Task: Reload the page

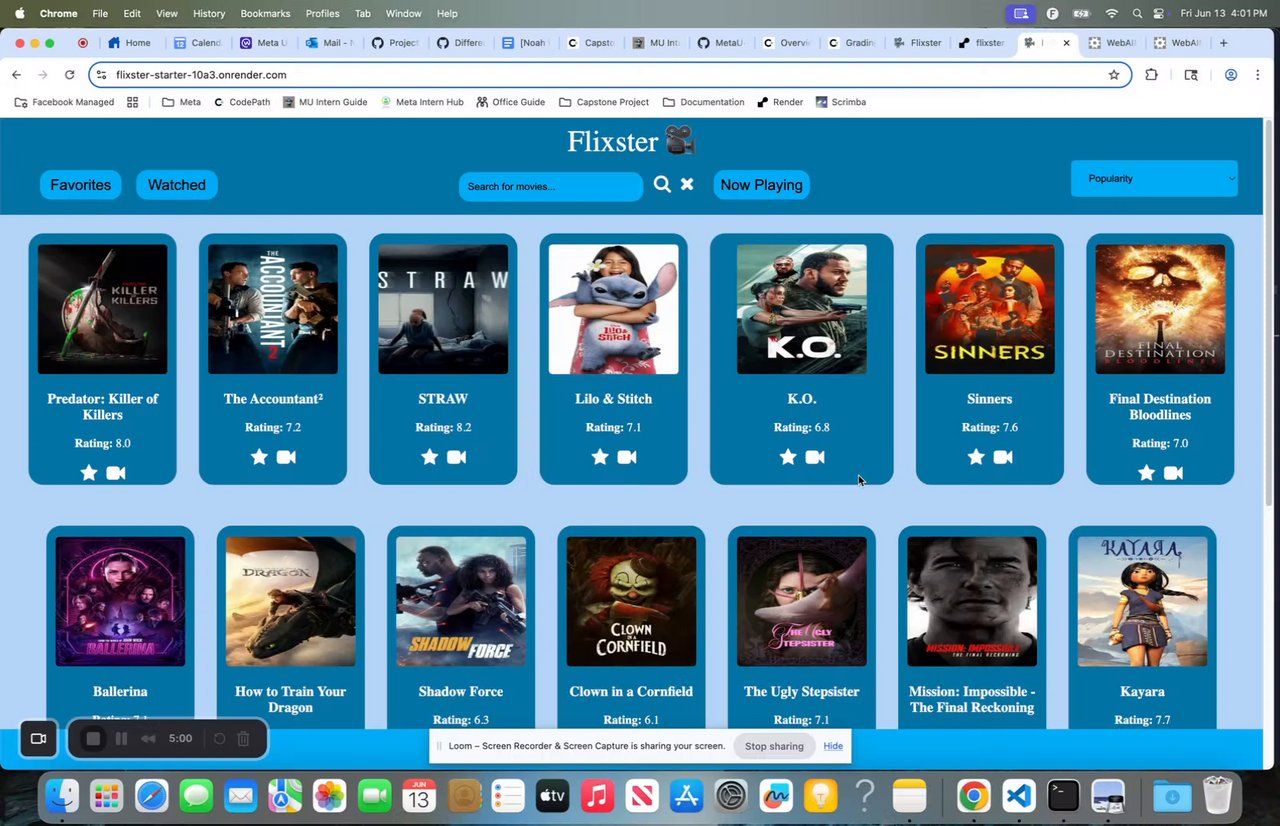Action: click(69, 75)
